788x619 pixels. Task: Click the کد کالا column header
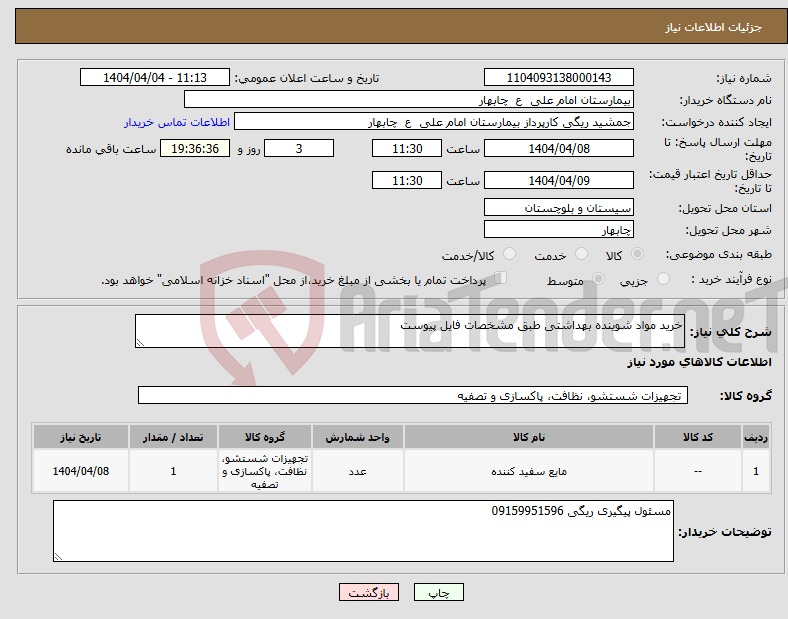pos(698,437)
